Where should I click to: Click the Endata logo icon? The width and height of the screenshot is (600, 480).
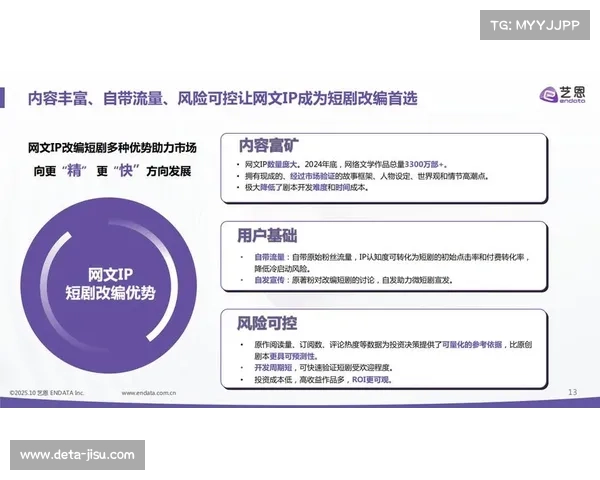point(549,95)
